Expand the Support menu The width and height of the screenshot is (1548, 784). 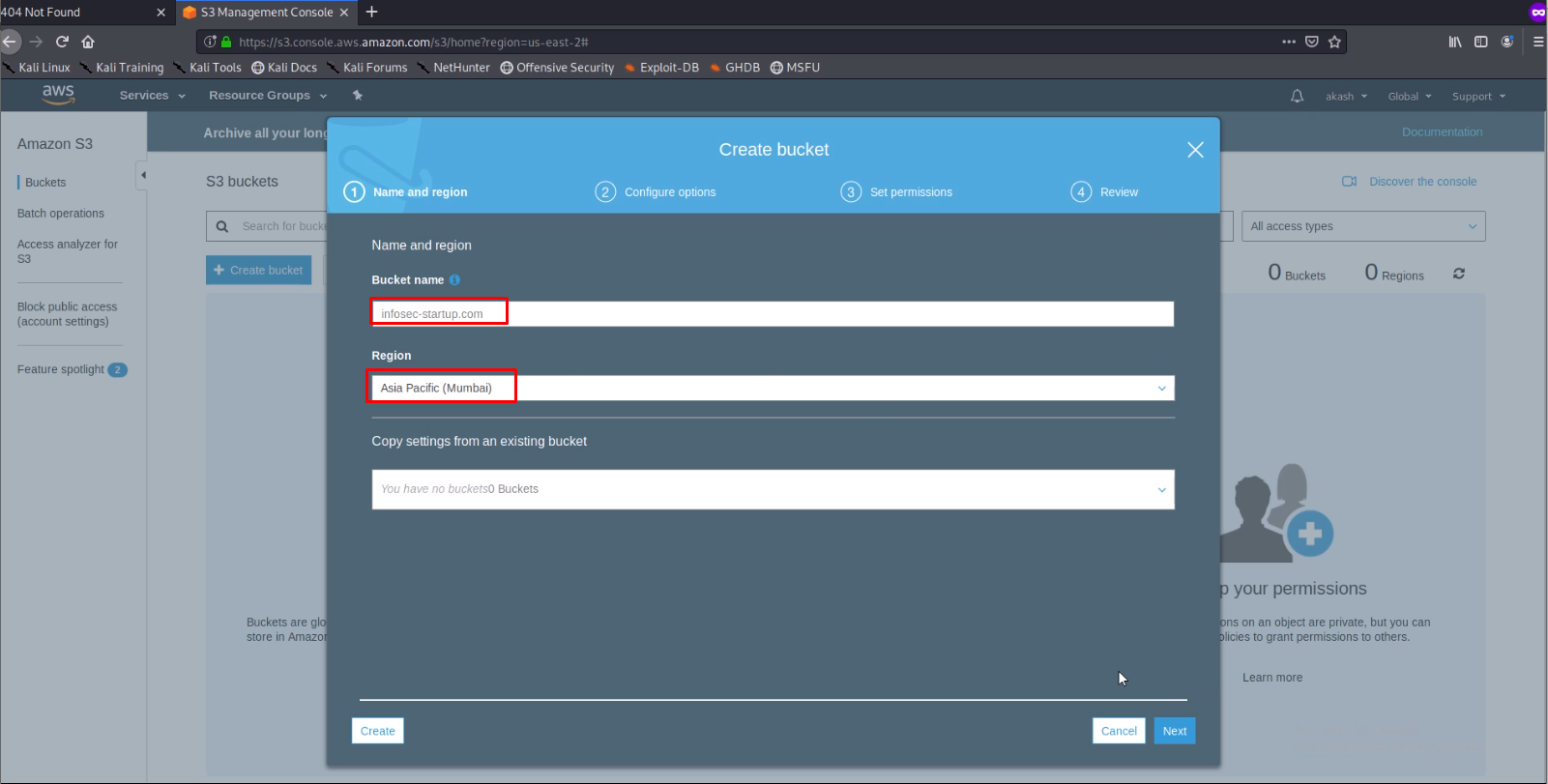tap(1478, 97)
